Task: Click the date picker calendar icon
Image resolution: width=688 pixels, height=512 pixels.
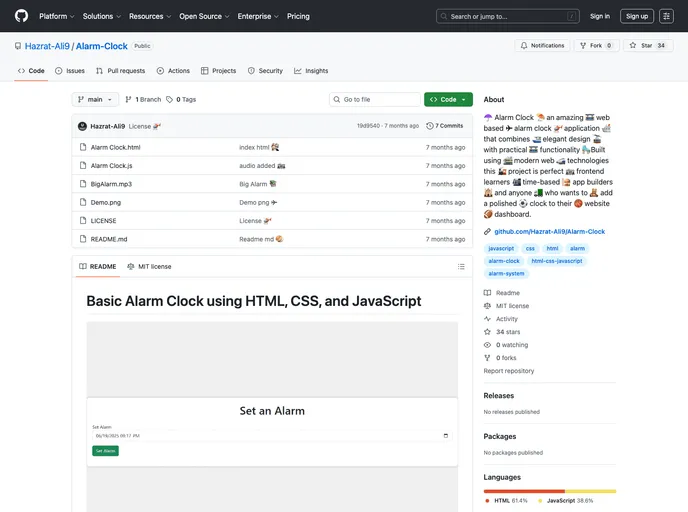Action: (x=445, y=436)
